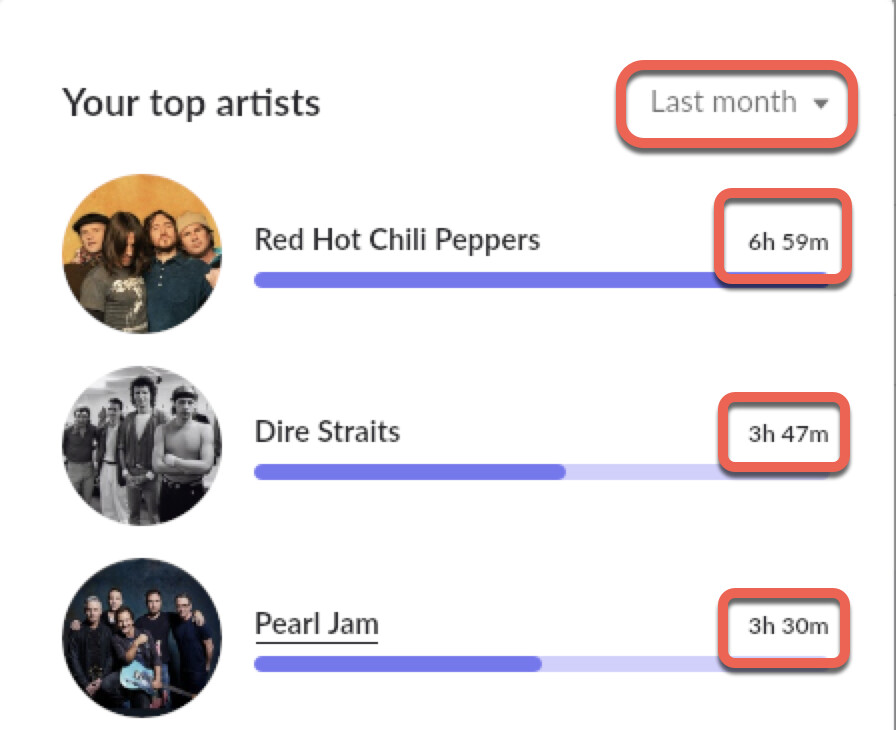The image size is (896, 730).
Task: Select the 3h 30m listening time
Action: click(788, 626)
